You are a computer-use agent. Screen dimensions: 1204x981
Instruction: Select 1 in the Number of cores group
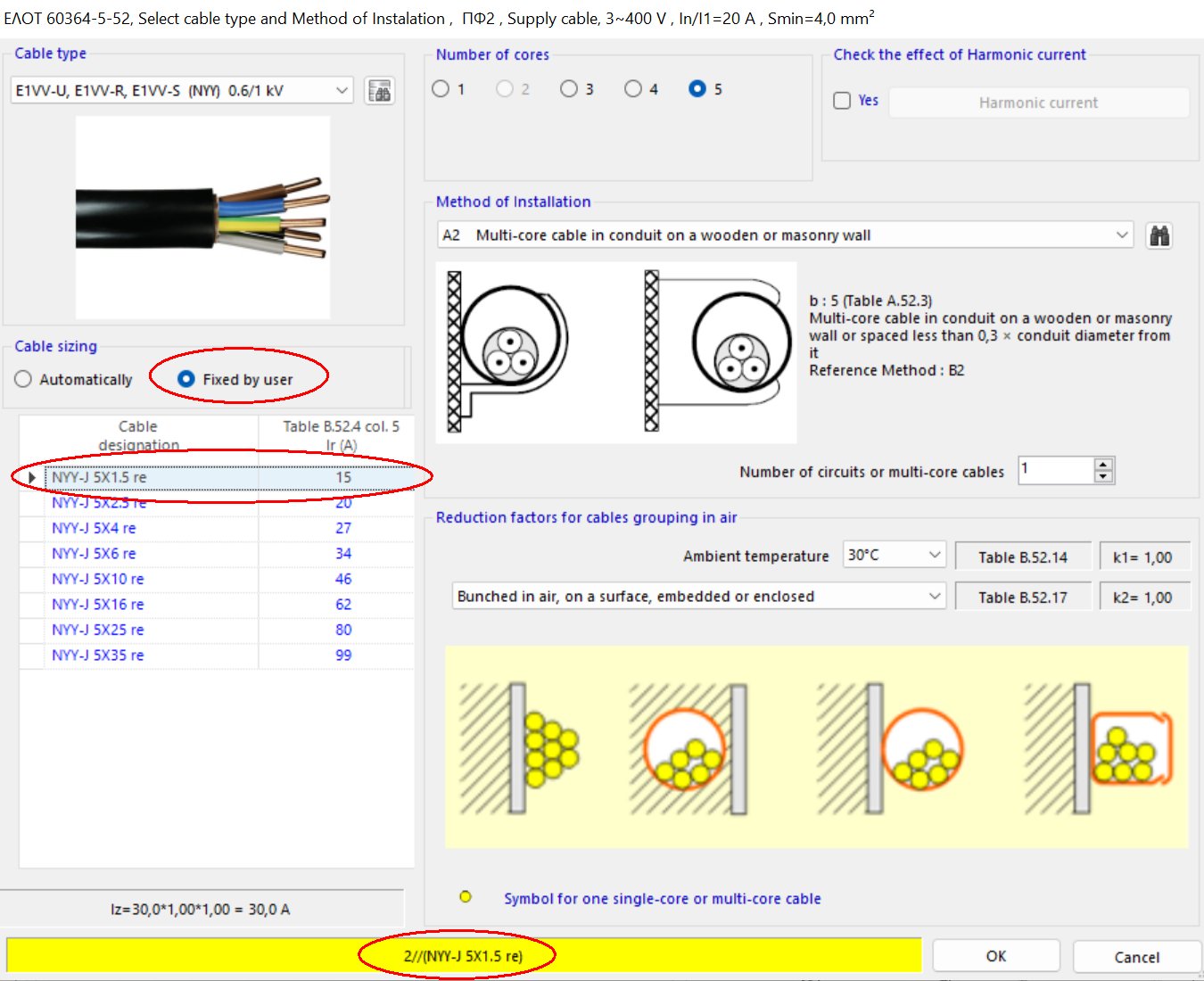tap(441, 88)
